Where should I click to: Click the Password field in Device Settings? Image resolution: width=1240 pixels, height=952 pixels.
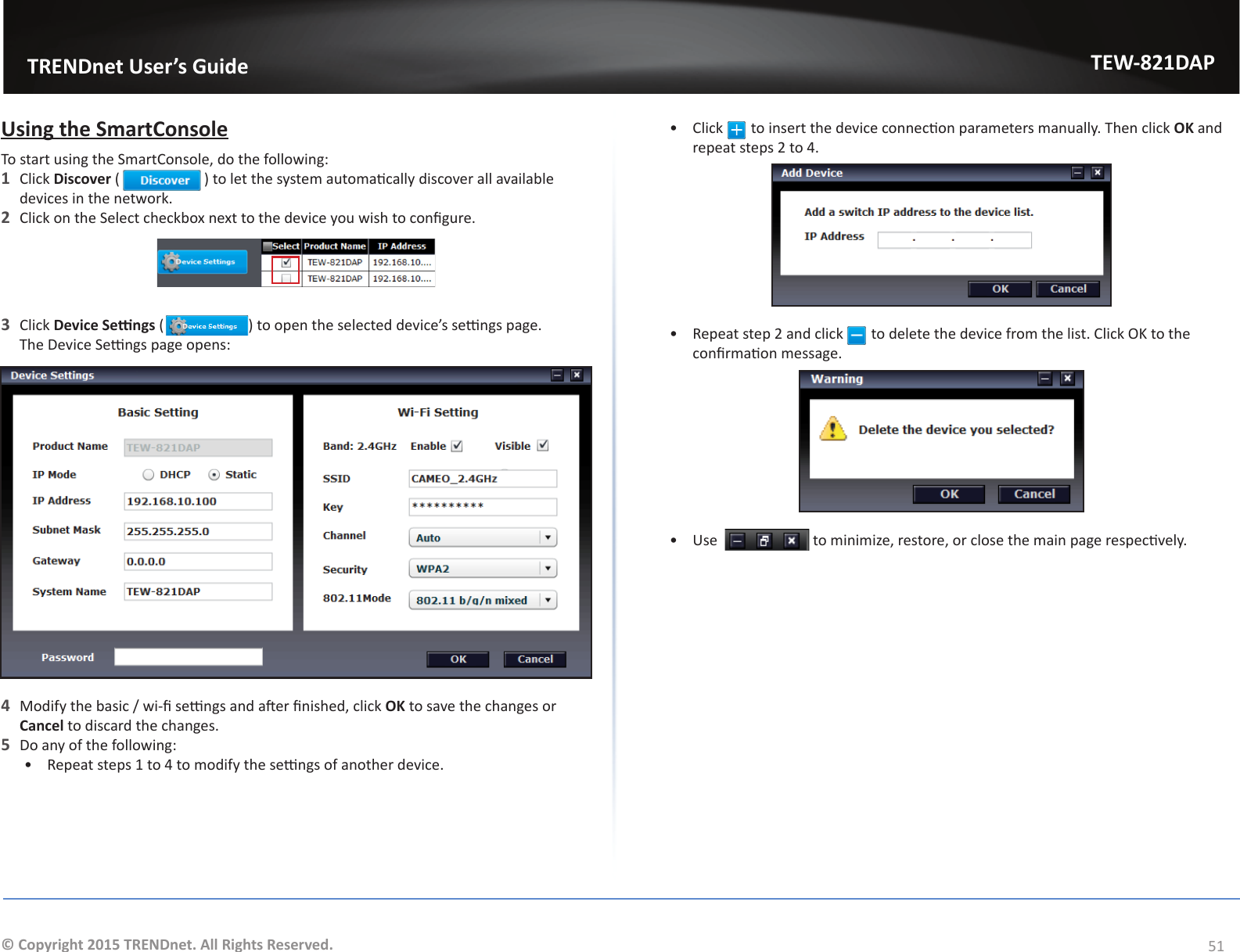click(189, 657)
